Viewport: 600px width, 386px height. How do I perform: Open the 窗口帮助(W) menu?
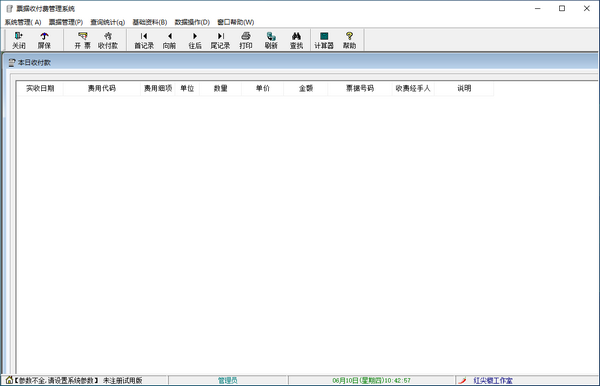click(236, 22)
